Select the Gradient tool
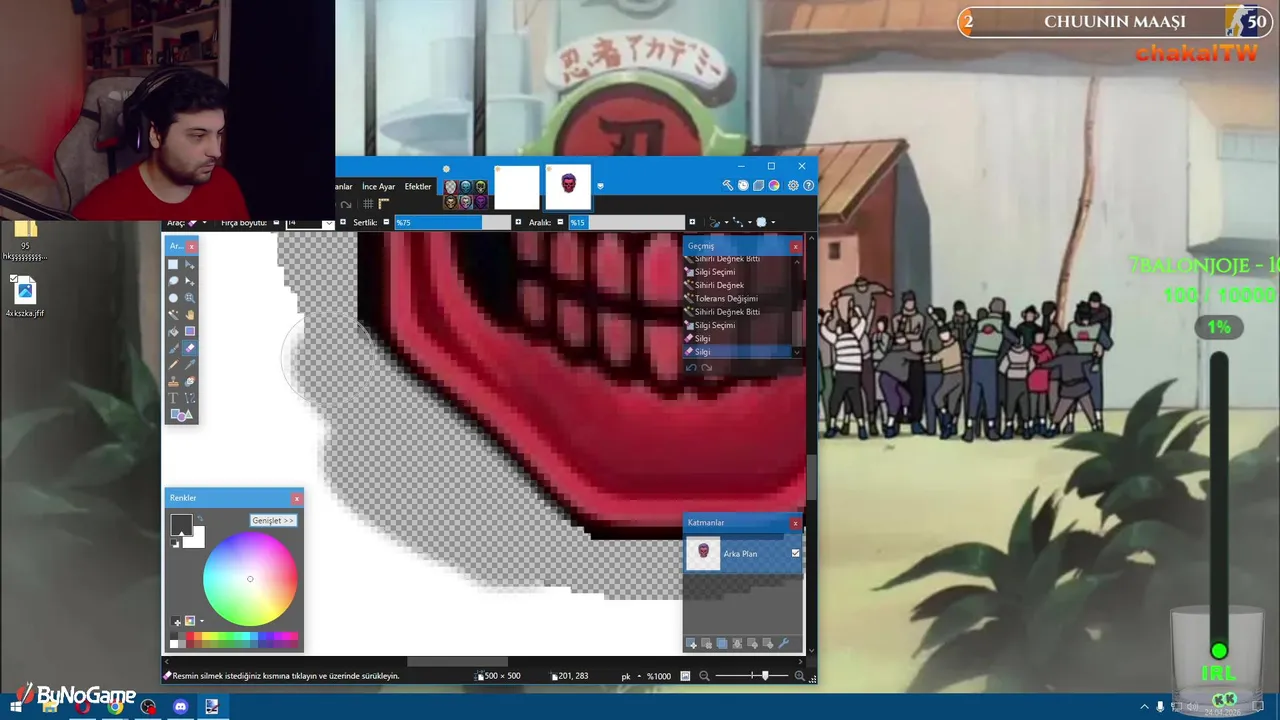The height and width of the screenshot is (720, 1280). click(x=190, y=331)
